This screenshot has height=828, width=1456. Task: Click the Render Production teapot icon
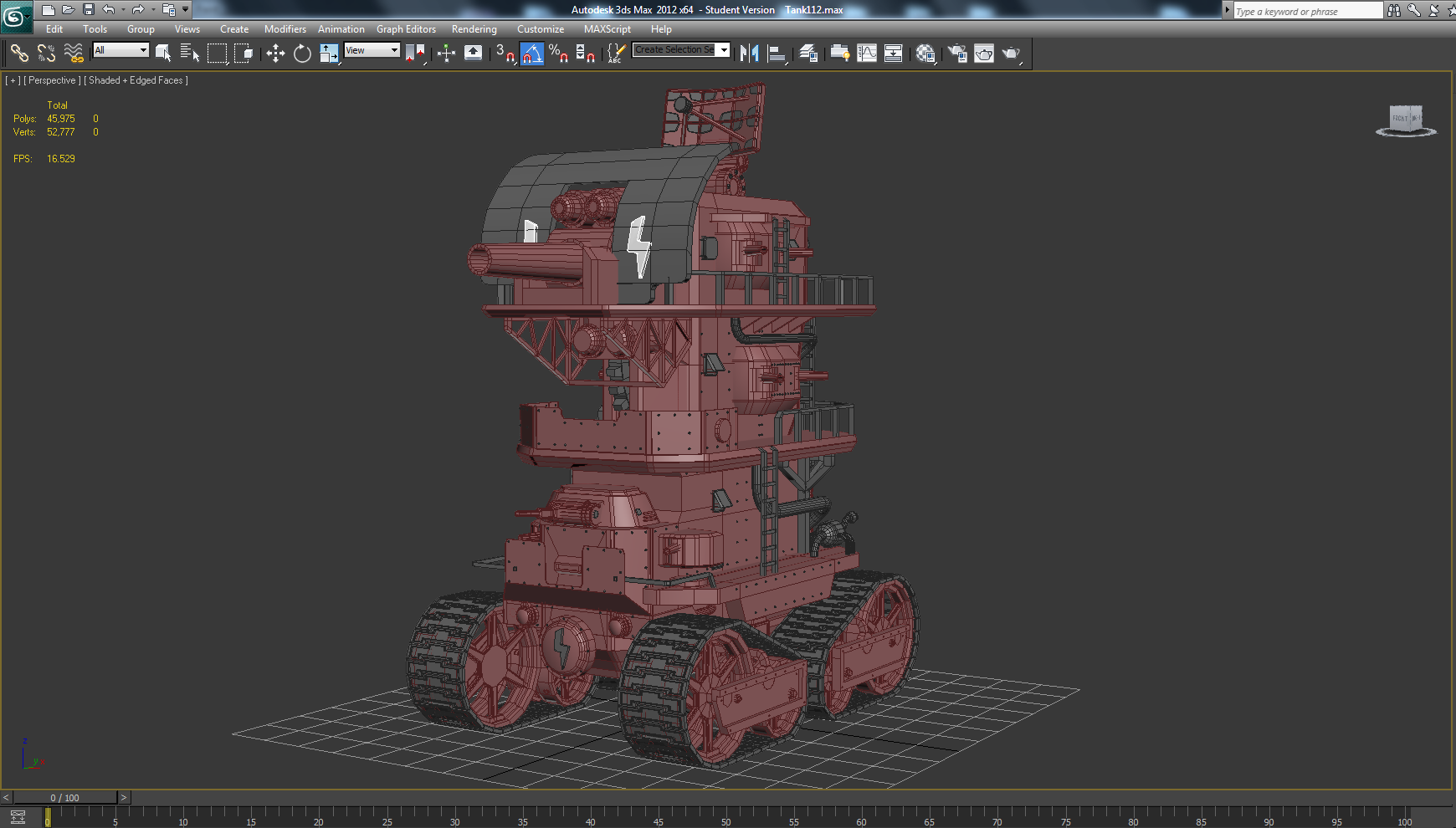pos(1011,54)
